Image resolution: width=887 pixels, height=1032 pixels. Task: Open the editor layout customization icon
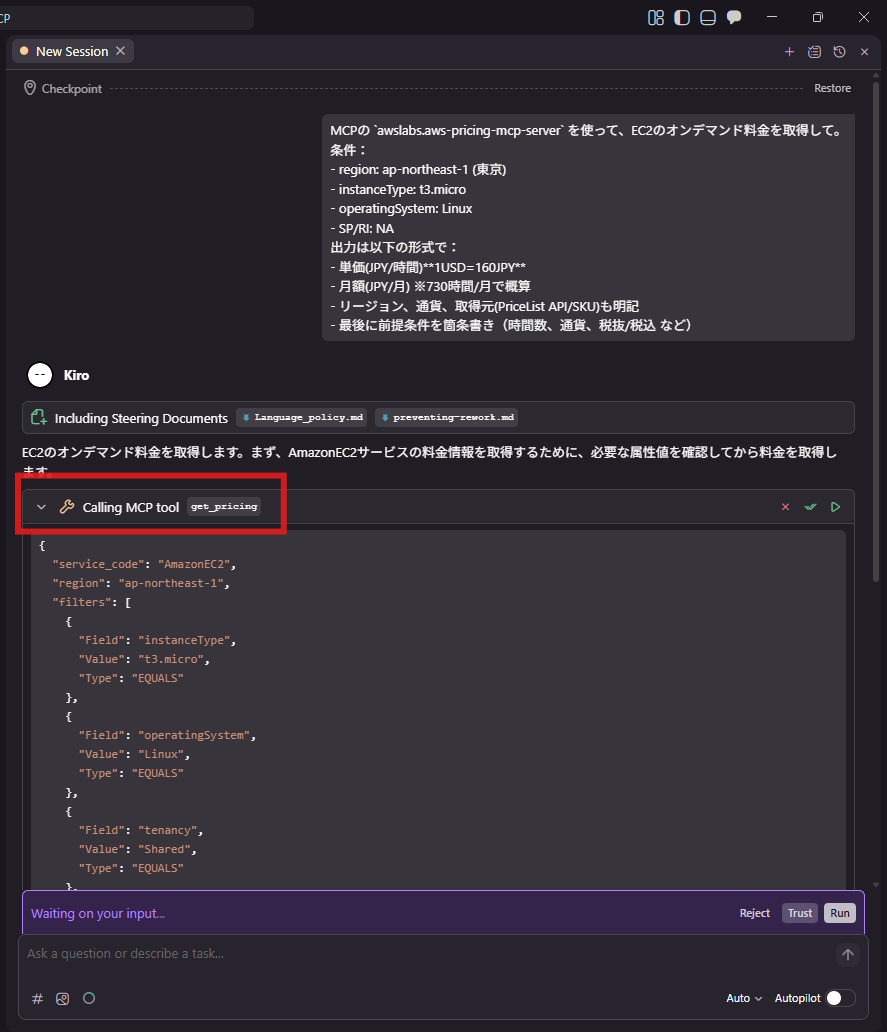click(x=656, y=17)
